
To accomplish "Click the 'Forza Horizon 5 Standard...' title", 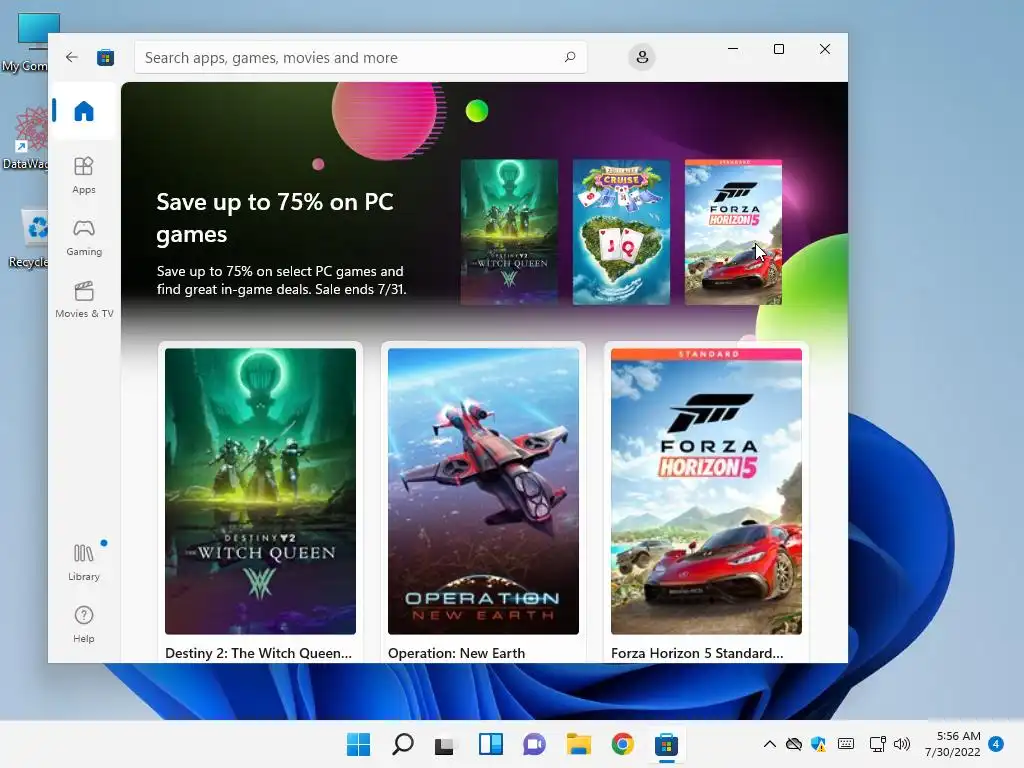I will [x=697, y=653].
